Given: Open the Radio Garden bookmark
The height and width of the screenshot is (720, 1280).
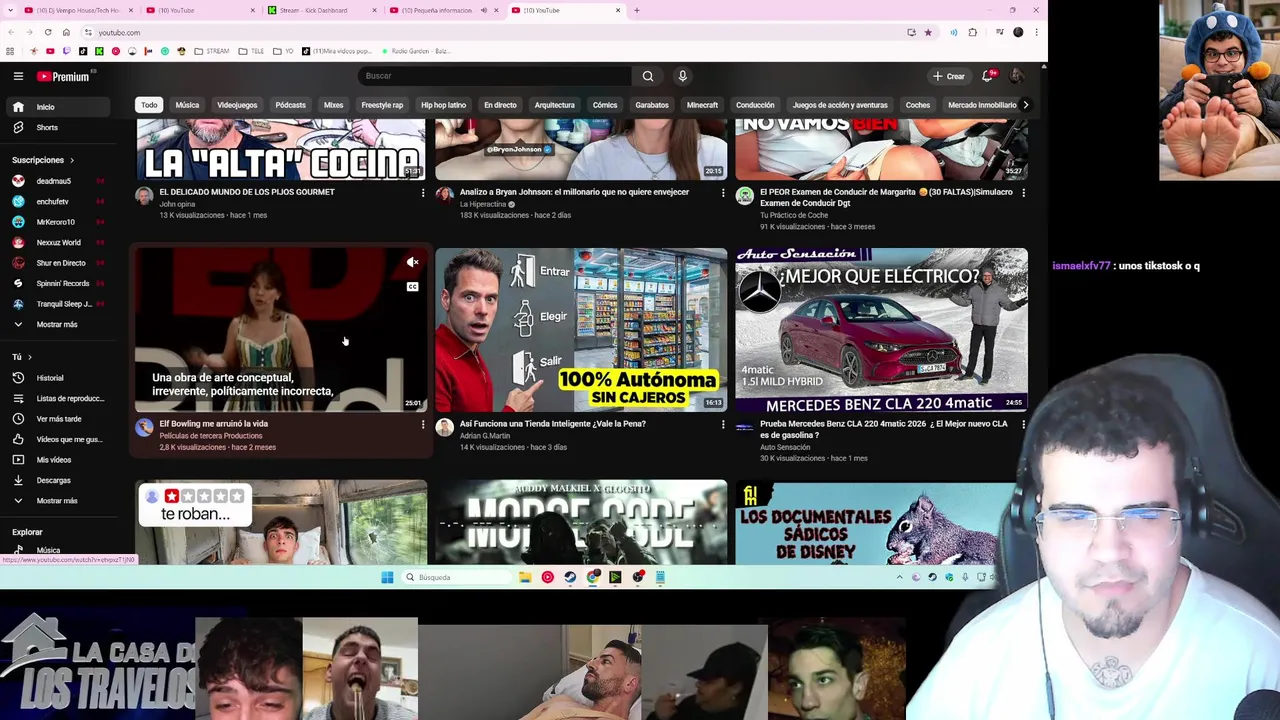Looking at the screenshot, I should (x=415, y=51).
